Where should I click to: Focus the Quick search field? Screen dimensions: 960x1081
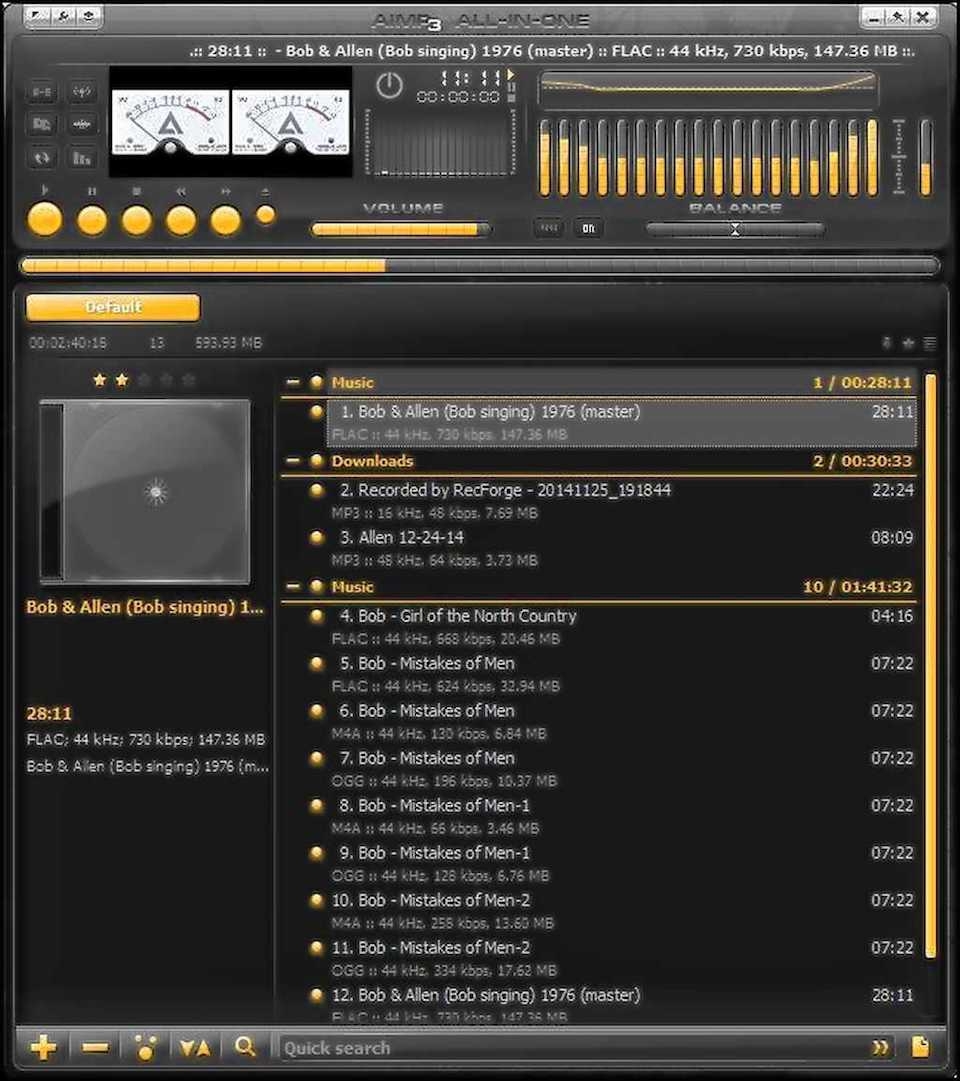pyautogui.click(x=572, y=1048)
